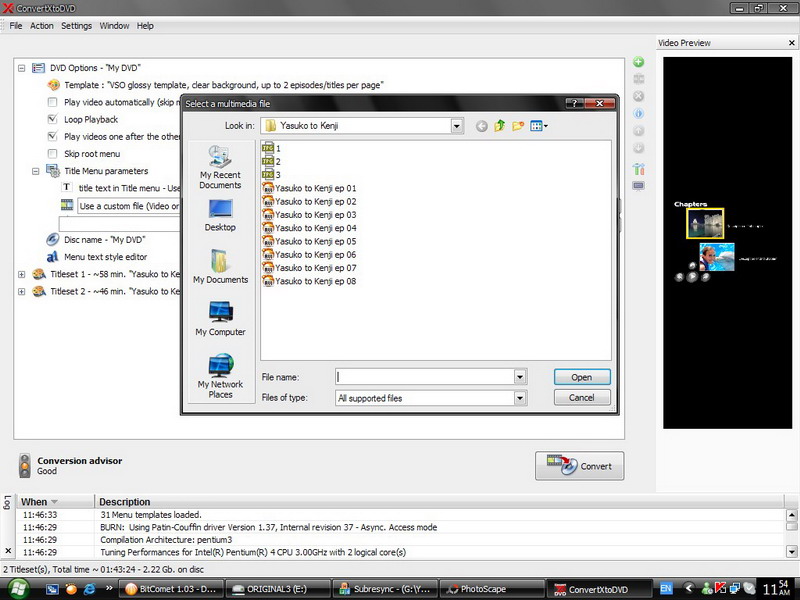
Task: Enable the Skip root menu checkbox
Action: (x=52, y=154)
